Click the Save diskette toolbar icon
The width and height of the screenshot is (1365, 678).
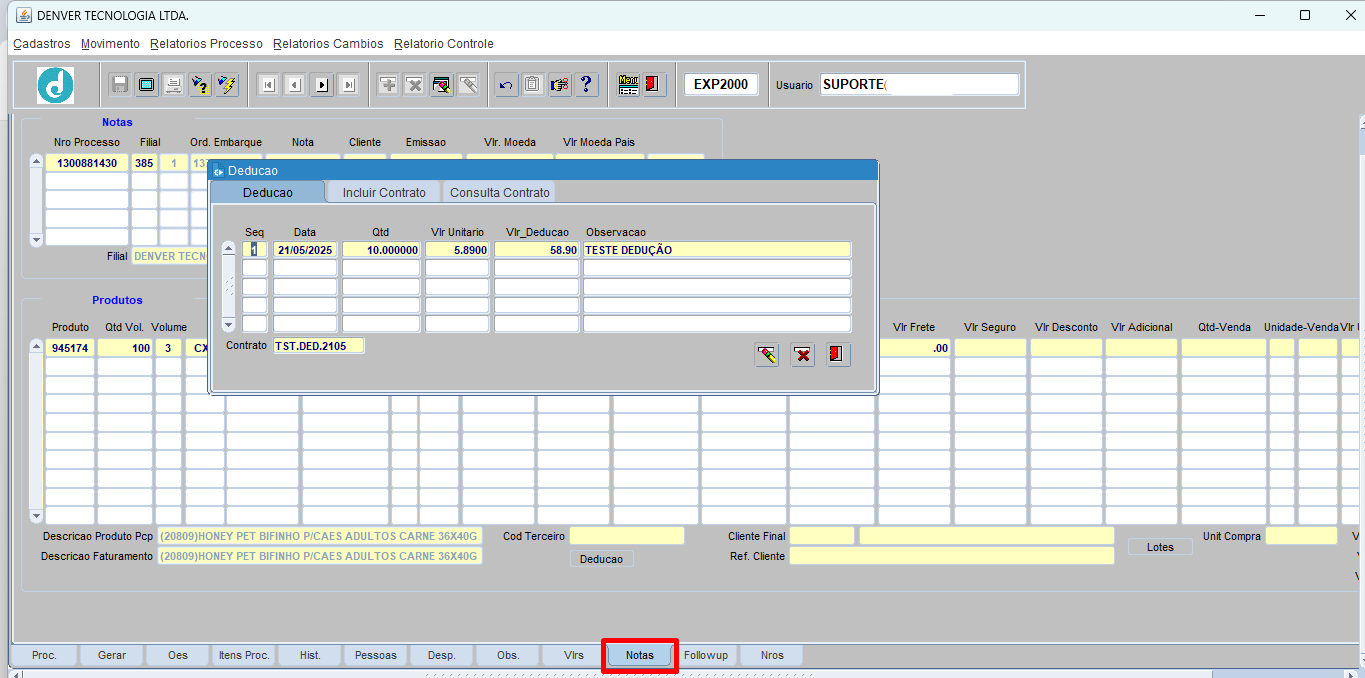tap(120, 85)
